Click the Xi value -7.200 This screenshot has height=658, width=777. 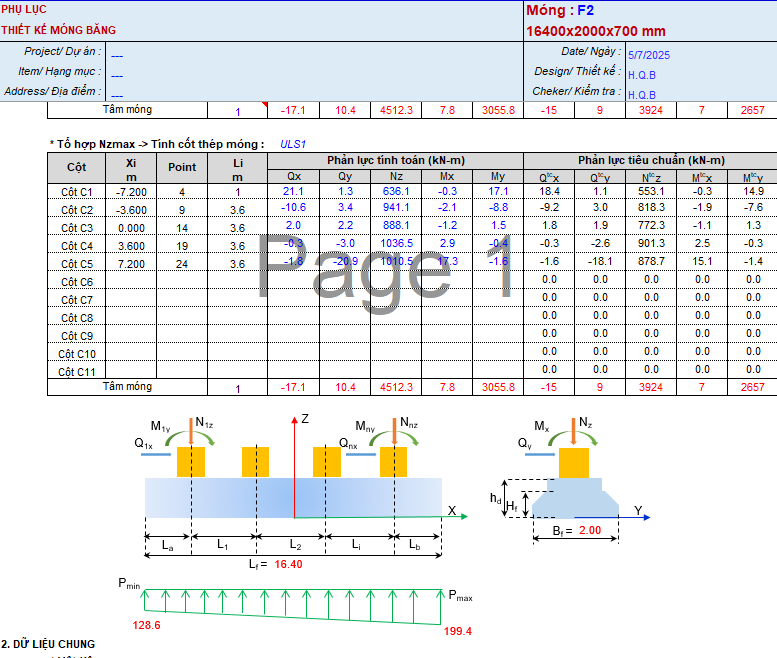coord(131,192)
